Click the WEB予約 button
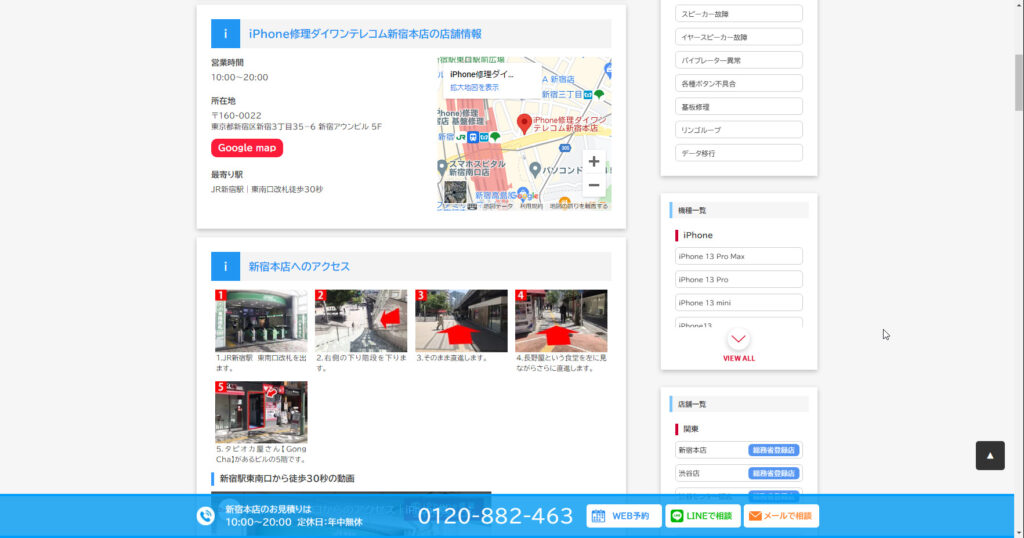The width and height of the screenshot is (1024, 538). (x=624, y=516)
